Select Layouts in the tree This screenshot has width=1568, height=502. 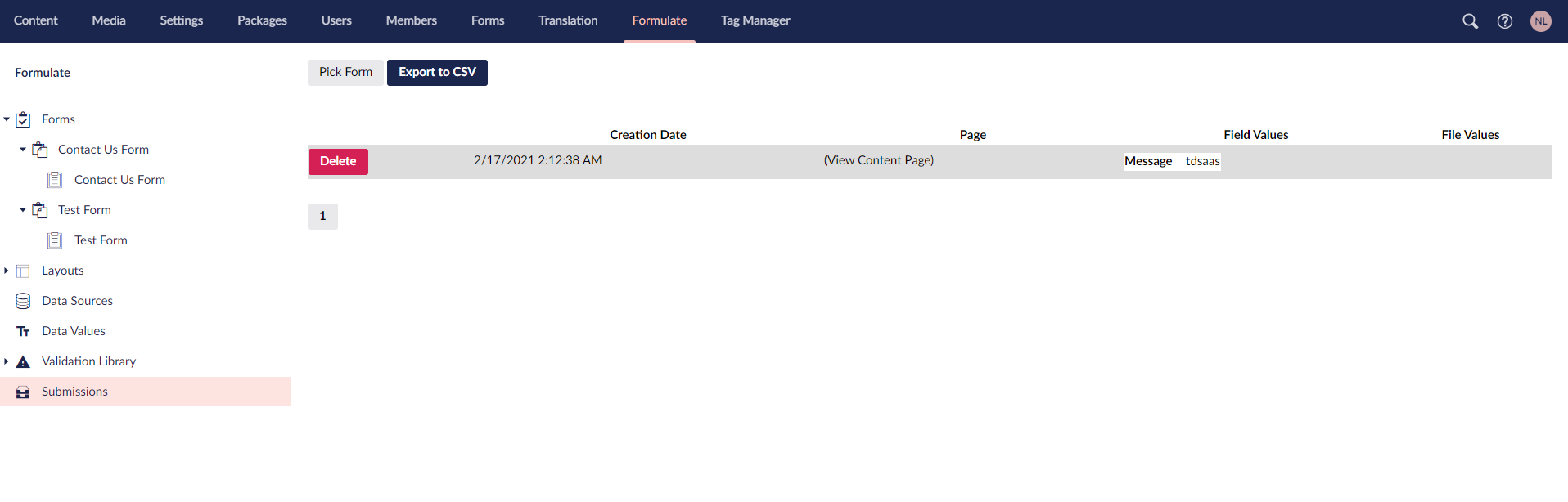[62, 271]
